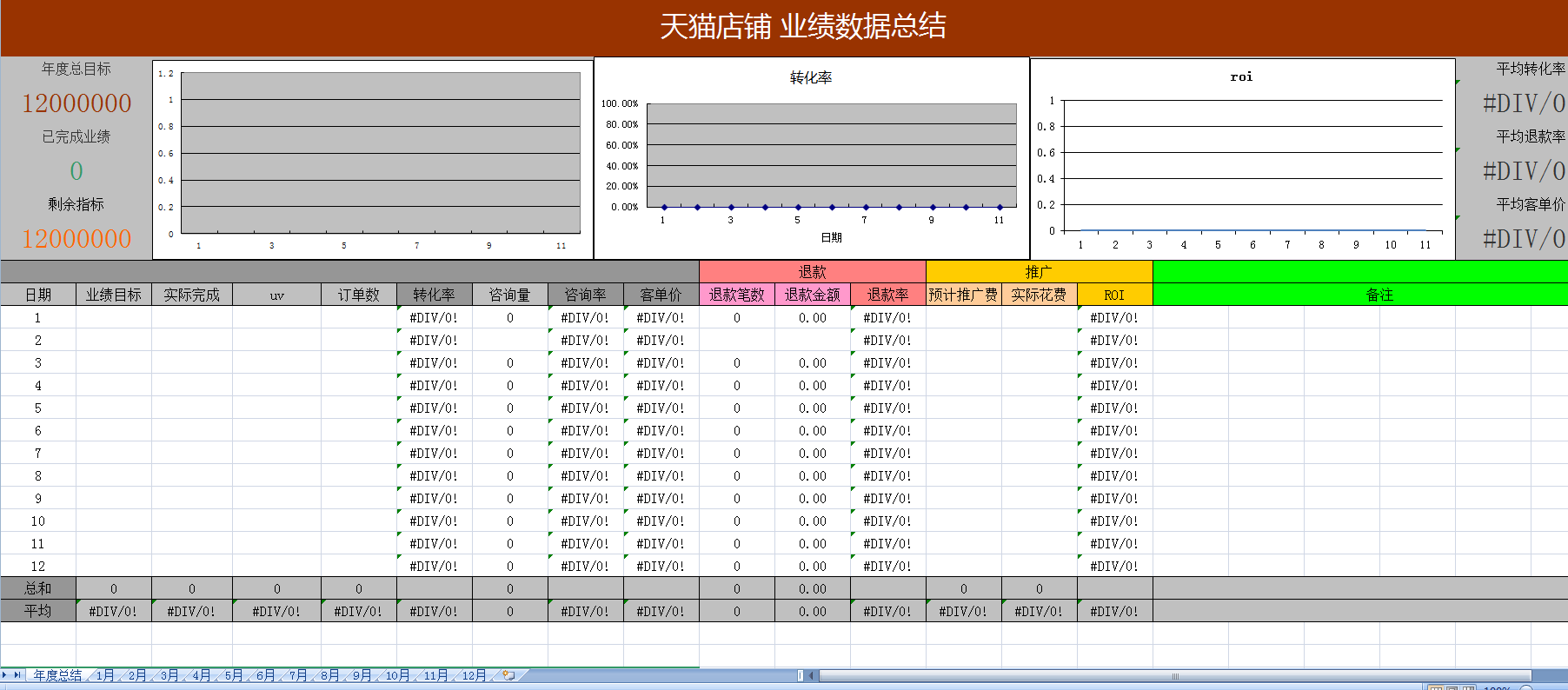1568x690 pixels.
Task: Select the 已完成业绩 value 0
Action: [76, 171]
